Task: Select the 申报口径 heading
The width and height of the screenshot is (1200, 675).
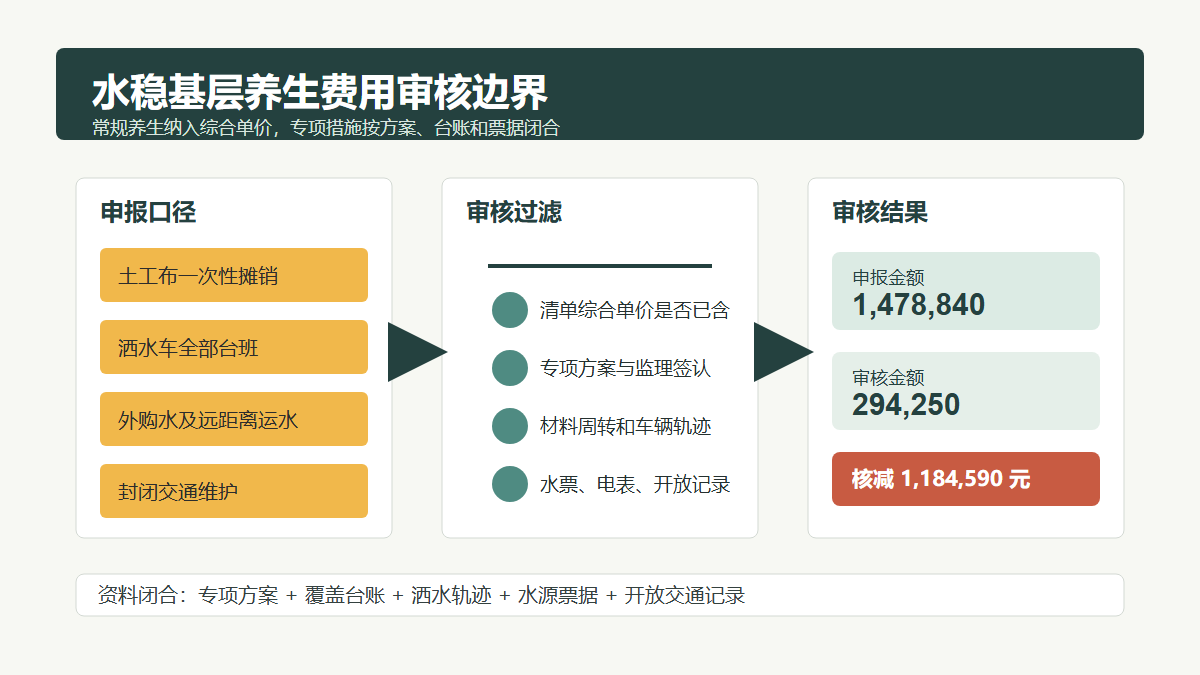Action: [148, 212]
